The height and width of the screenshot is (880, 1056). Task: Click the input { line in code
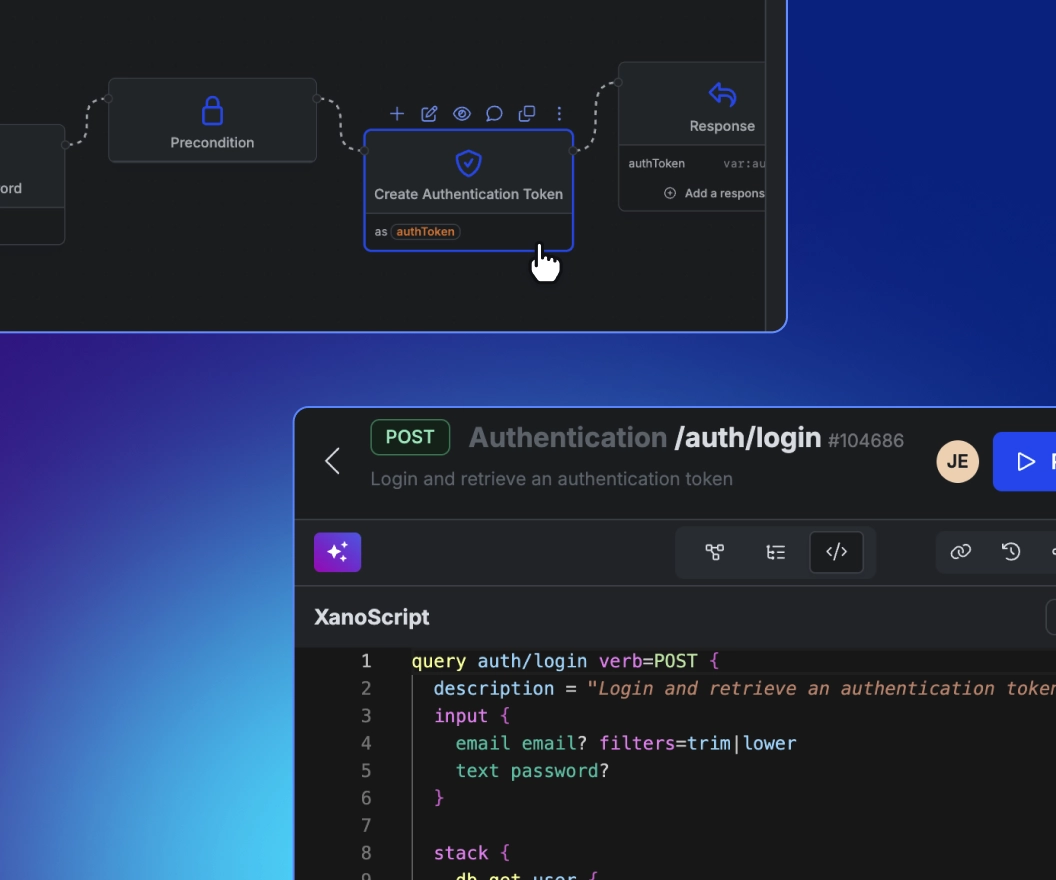tap(472, 716)
